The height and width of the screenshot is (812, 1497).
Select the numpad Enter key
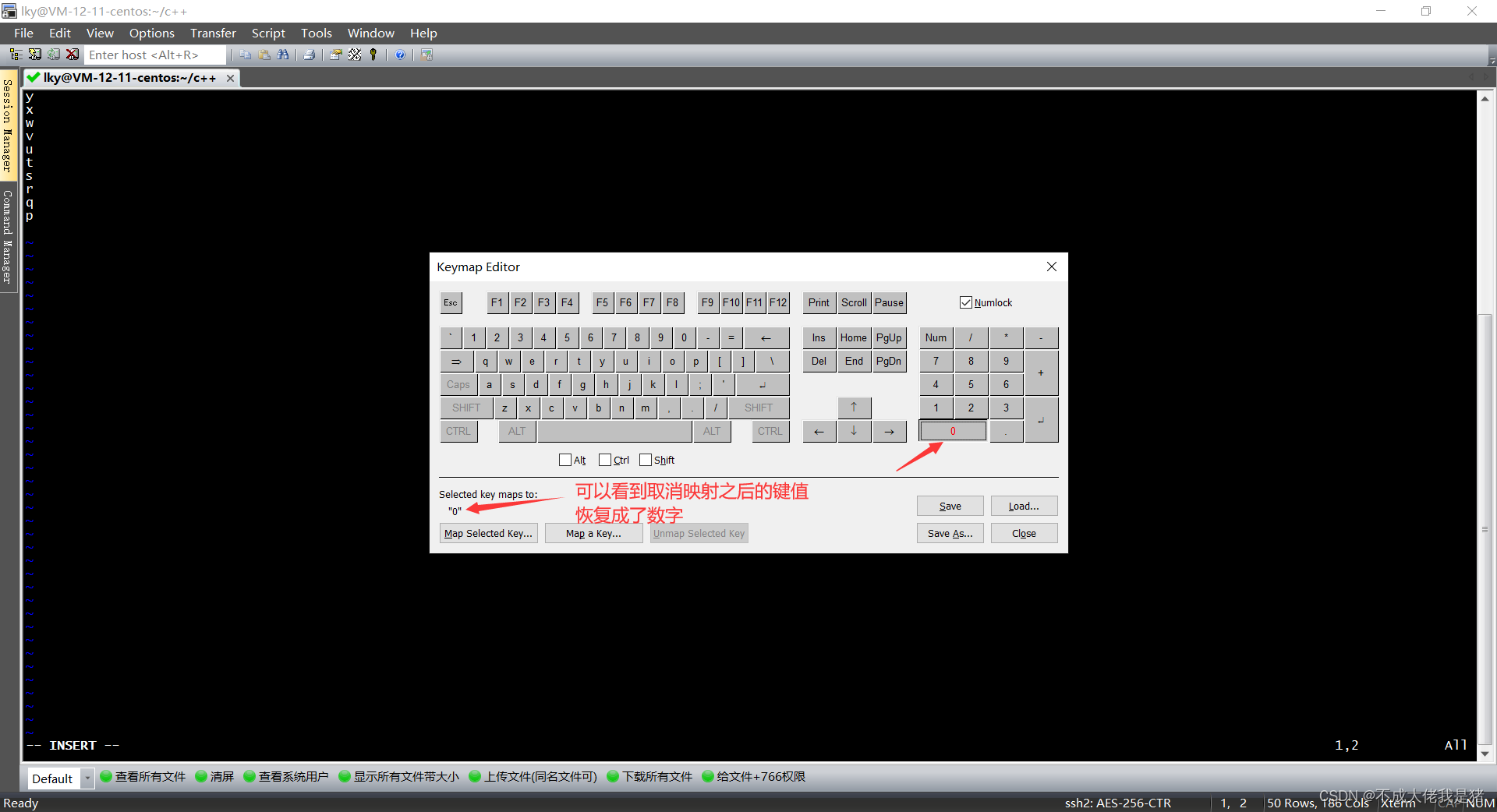[1041, 419]
